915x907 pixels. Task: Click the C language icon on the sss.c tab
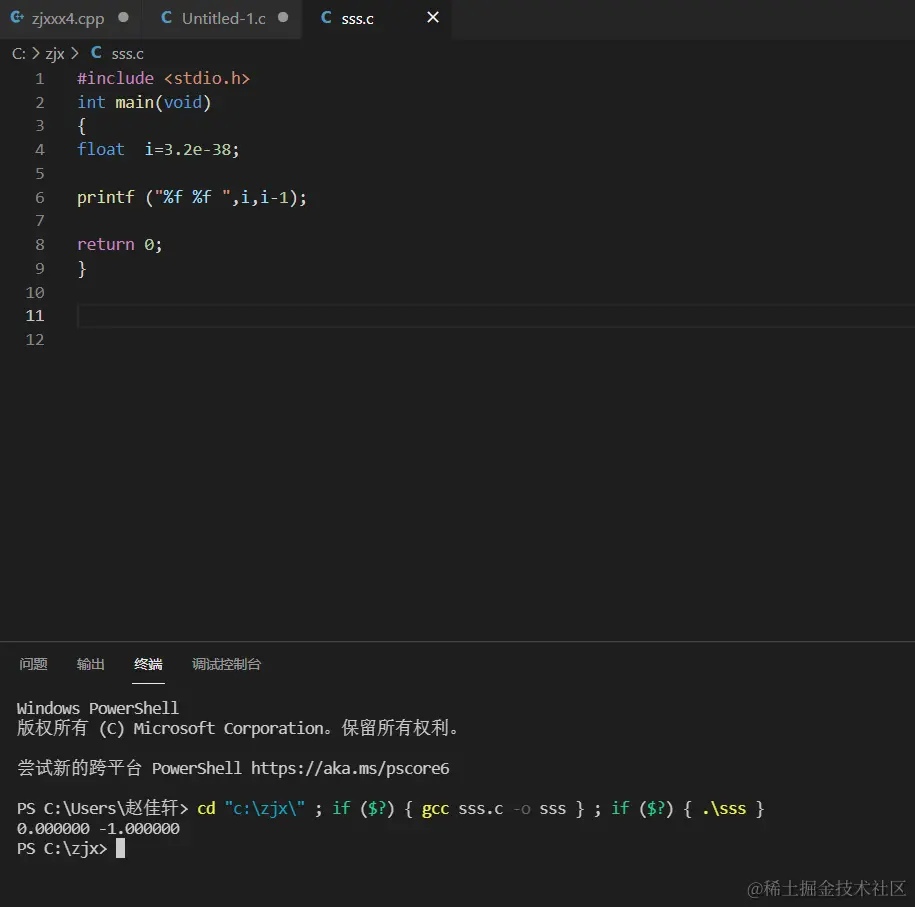pos(324,17)
